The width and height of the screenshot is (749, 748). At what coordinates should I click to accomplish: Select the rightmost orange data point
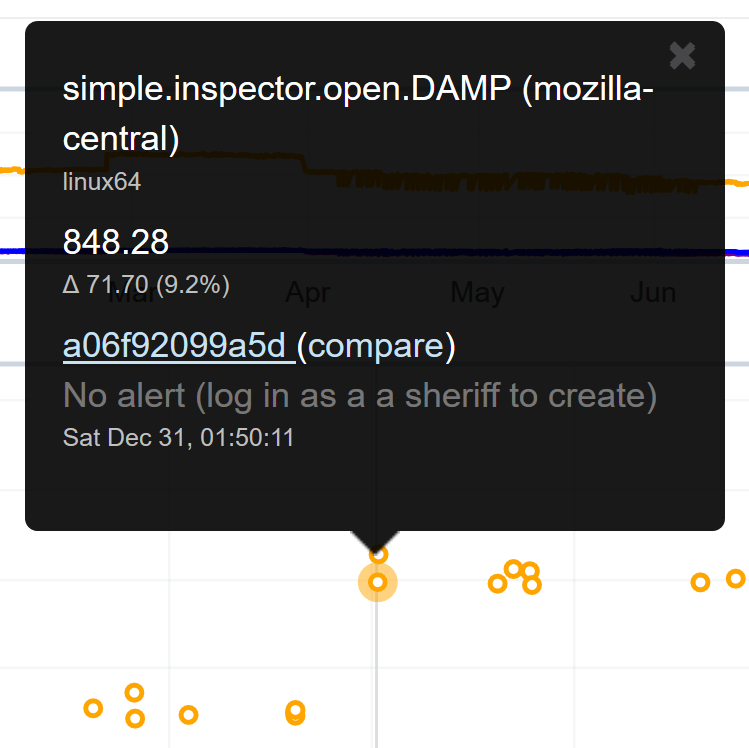(736, 578)
